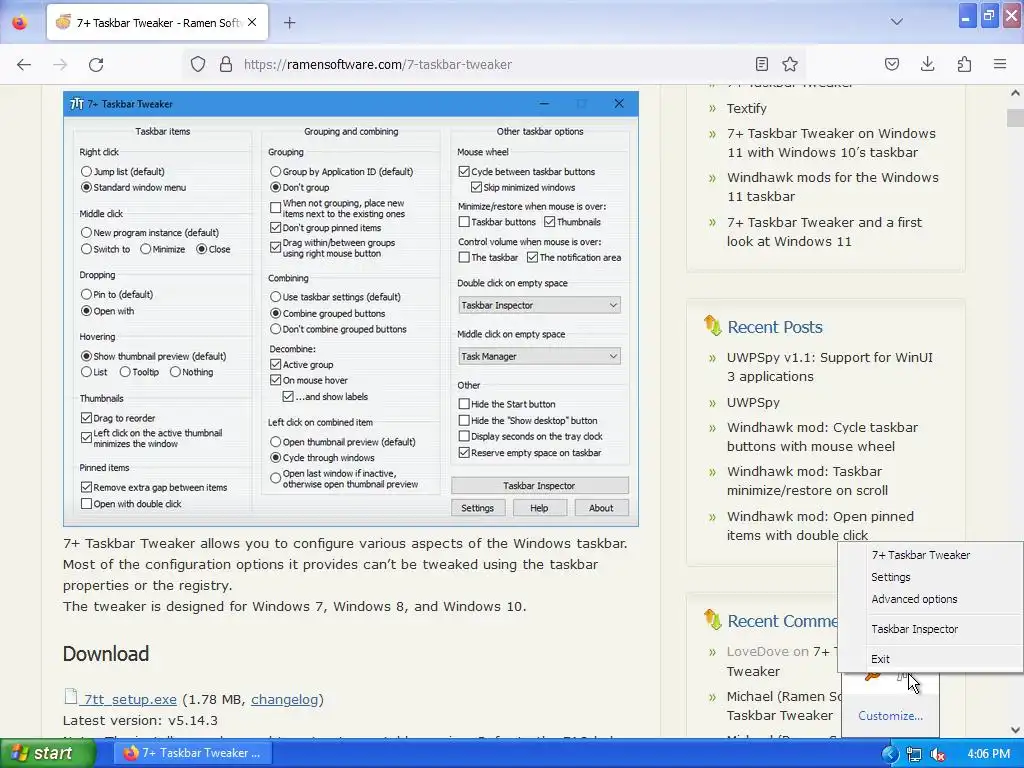Click the Firefox taskbar button

pos(193,753)
